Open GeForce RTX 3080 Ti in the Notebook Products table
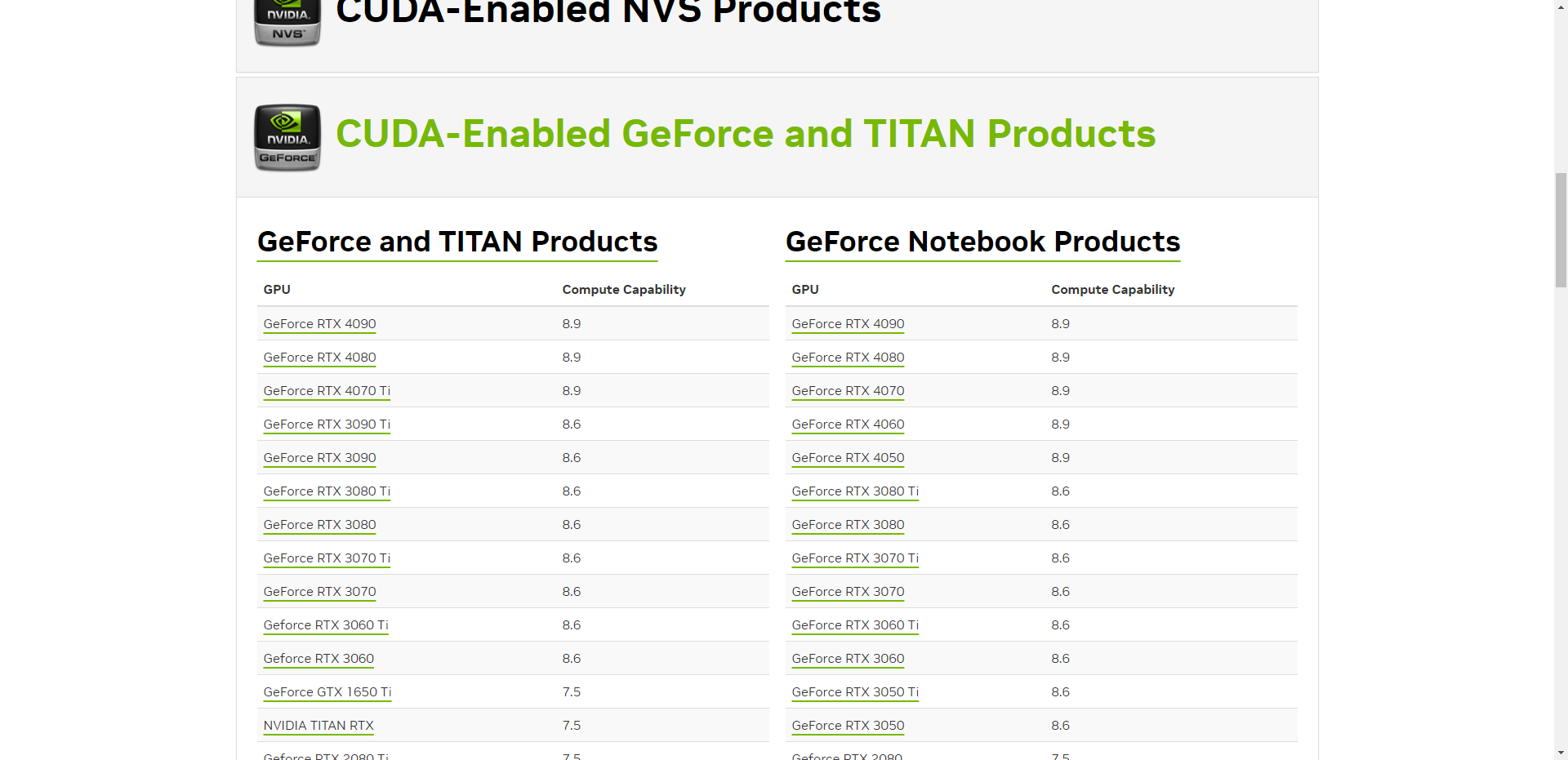Screen dimensions: 1568x760 coord(855,491)
